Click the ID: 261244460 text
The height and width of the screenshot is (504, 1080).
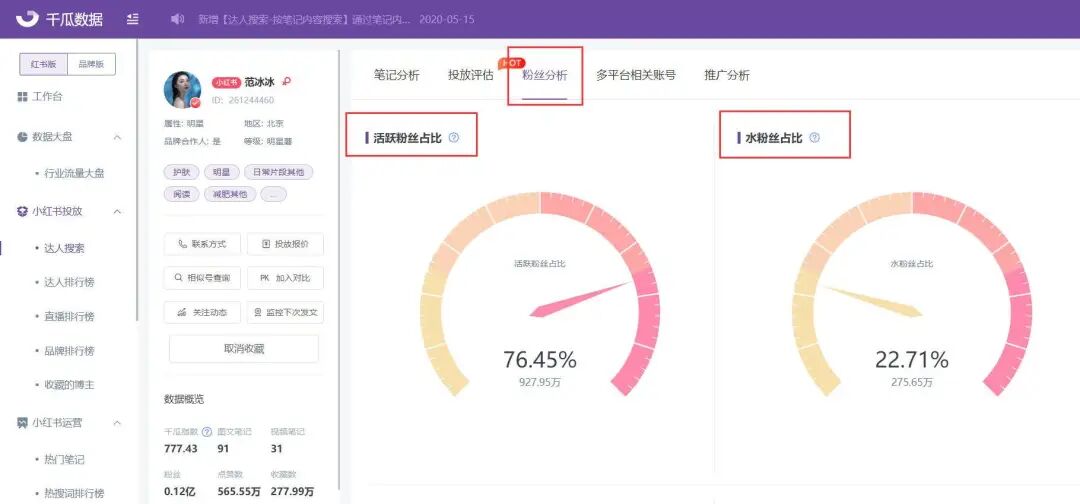click(242, 100)
